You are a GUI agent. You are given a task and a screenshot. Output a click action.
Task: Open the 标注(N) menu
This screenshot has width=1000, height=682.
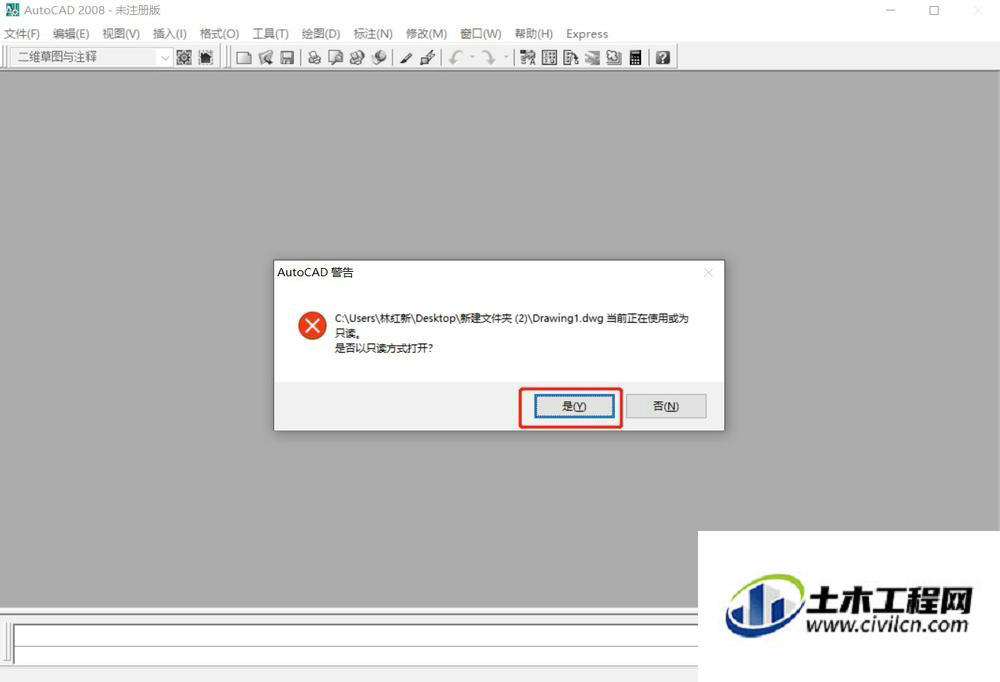[373, 34]
